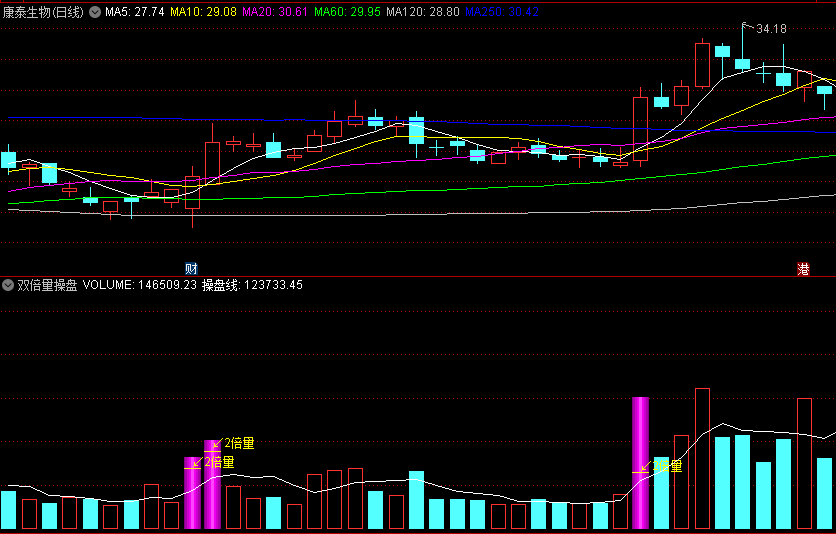The image size is (836, 534).
Task: Select the MA60: 29.95 indicator label
Action: 347,12
